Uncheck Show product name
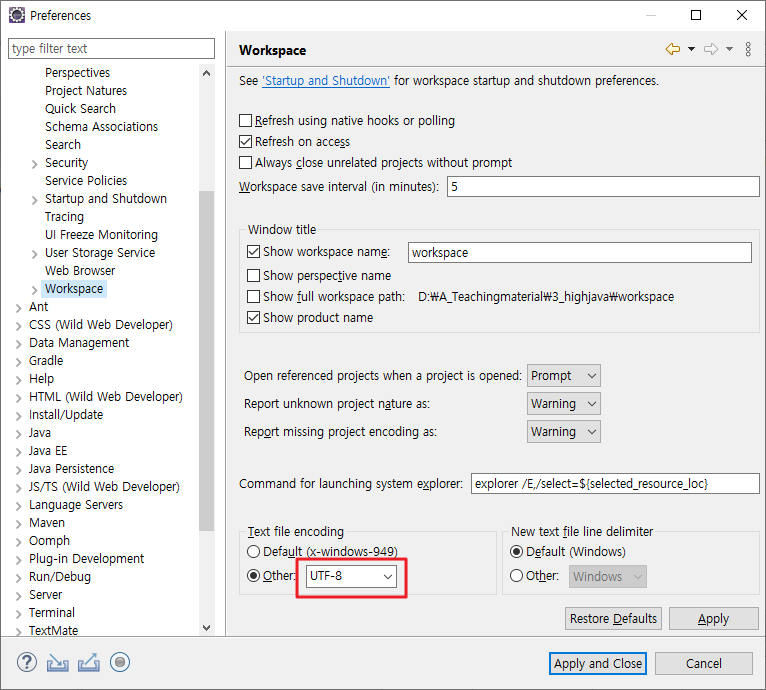 (x=253, y=318)
